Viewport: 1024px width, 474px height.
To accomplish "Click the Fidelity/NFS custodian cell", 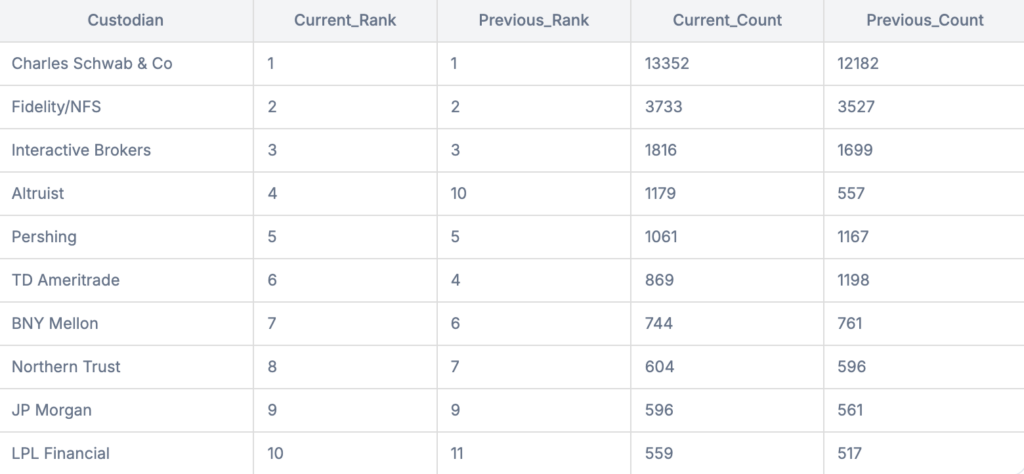I will point(126,106).
